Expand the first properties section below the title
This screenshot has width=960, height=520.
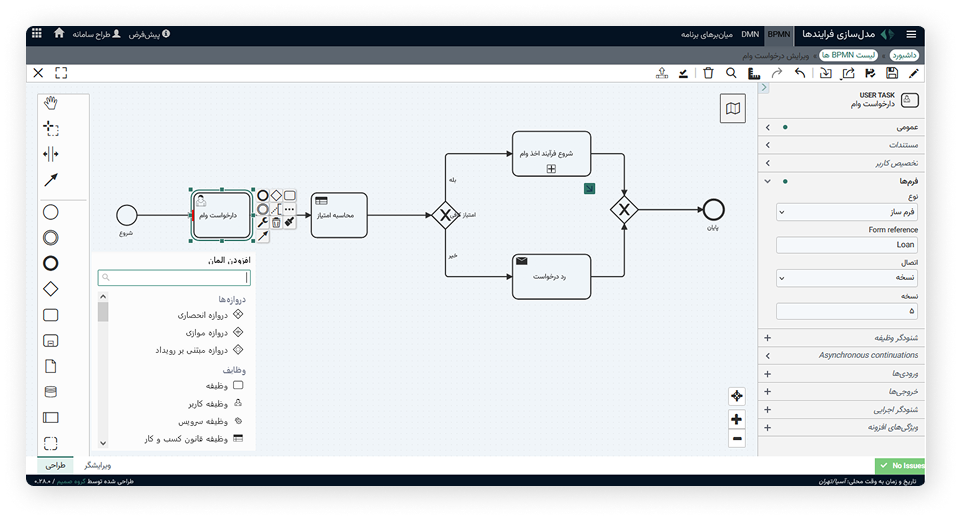[842, 127]
